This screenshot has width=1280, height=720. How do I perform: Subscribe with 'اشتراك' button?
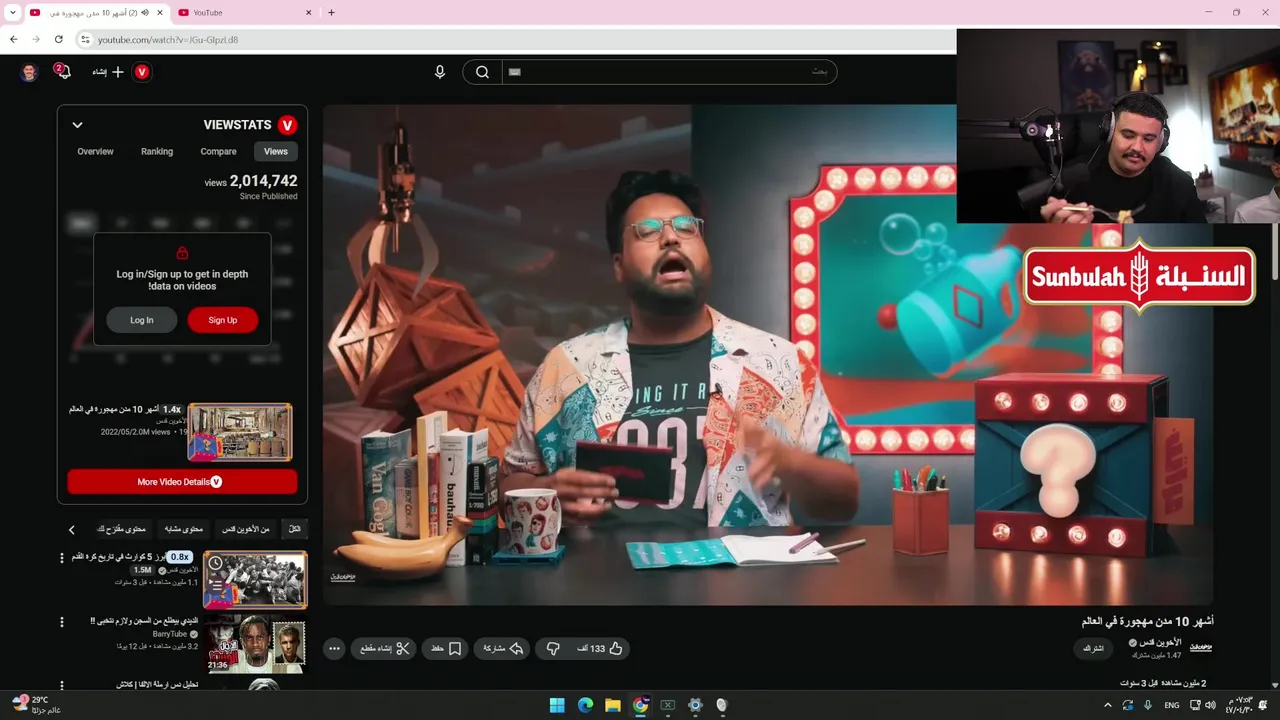[1094, 649]
